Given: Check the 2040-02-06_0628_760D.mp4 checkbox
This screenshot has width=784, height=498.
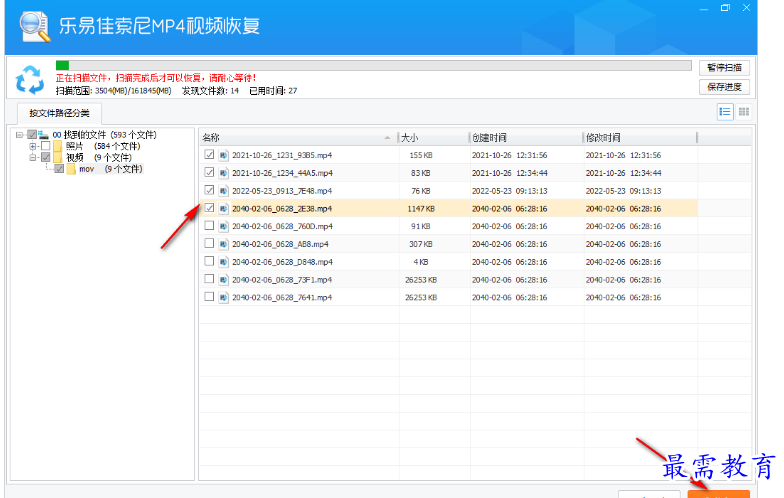Looking at the screenshot, I should click(209, 226).
